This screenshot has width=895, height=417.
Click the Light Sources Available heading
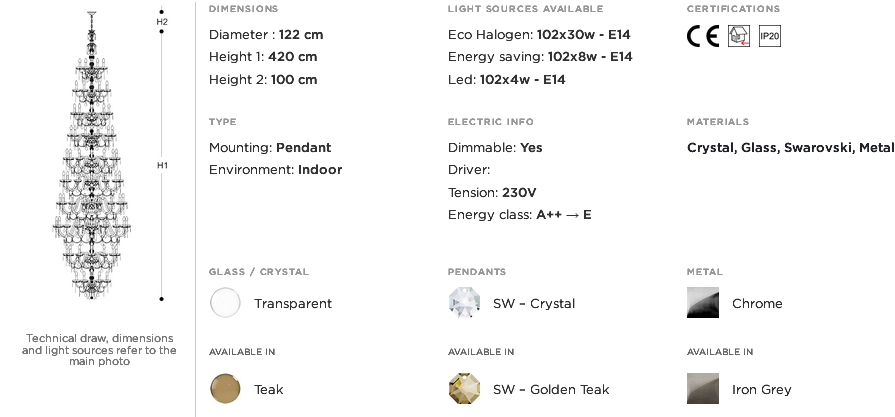(x=525, y=9)
